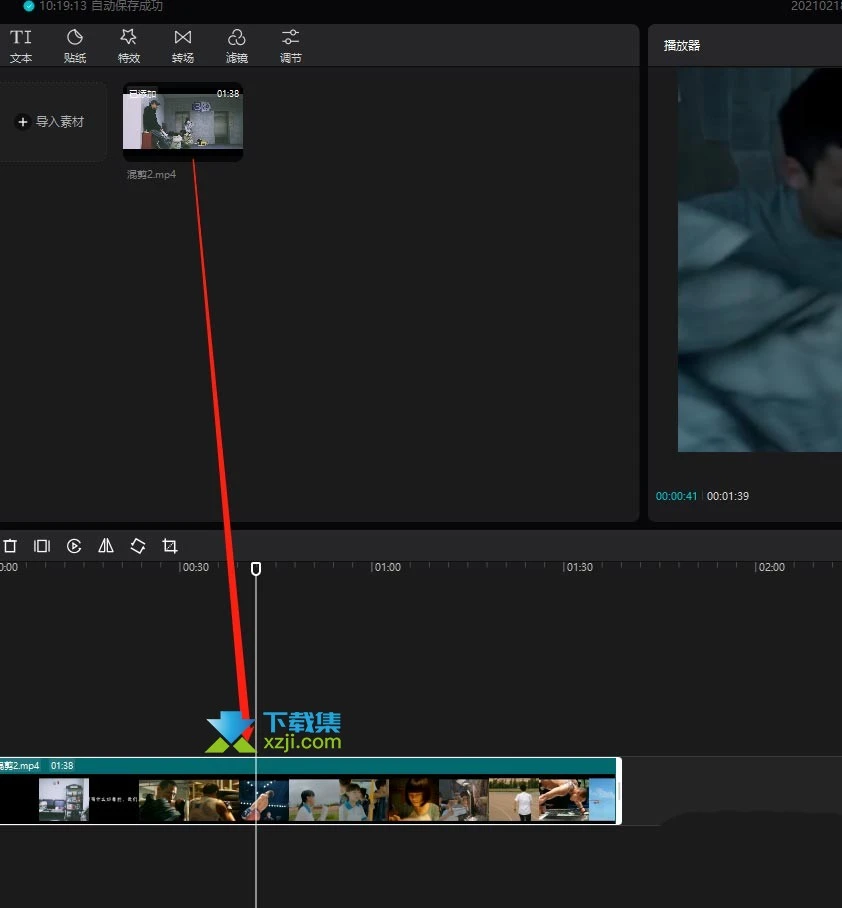842x908 pixels.
Task: Open the 转场 transitions tab
Action: [182, 46]
